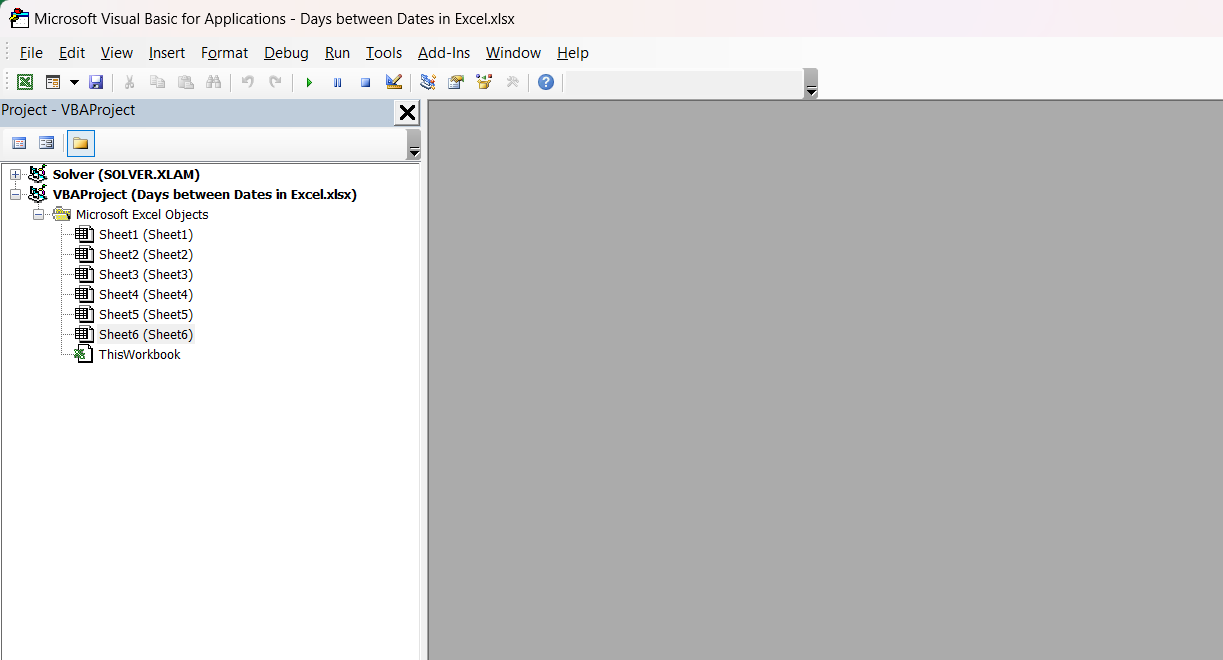Open Standard toolbar options dropdown
Screen dimensions: 1223x660
click(811, 83)
